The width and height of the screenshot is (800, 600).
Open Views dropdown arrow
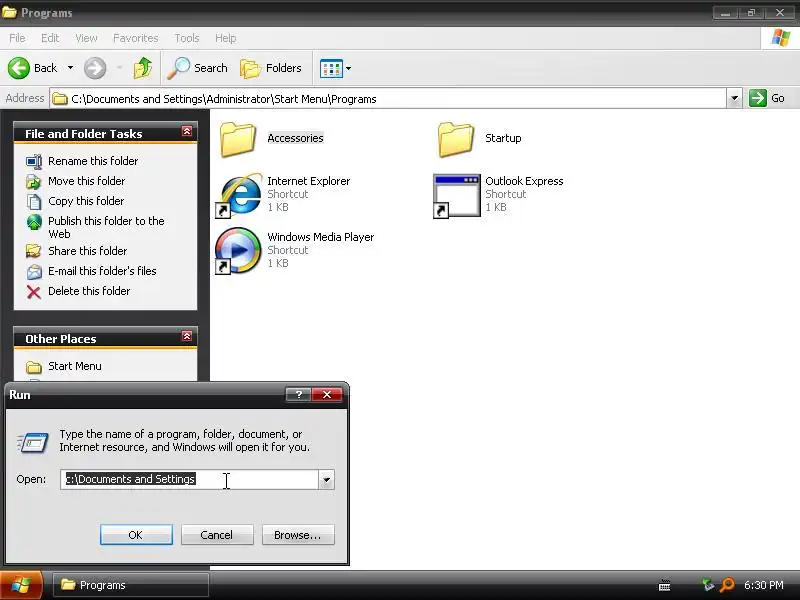tap(348, 68)
